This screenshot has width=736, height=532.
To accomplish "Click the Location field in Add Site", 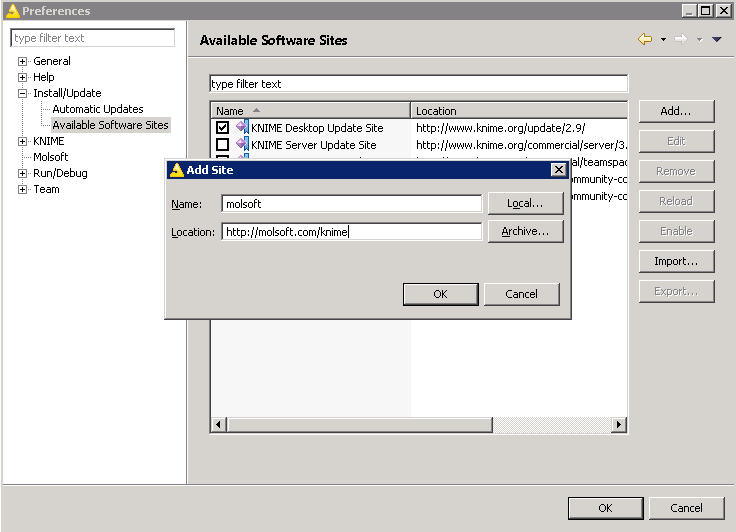I will coord(352,232).
